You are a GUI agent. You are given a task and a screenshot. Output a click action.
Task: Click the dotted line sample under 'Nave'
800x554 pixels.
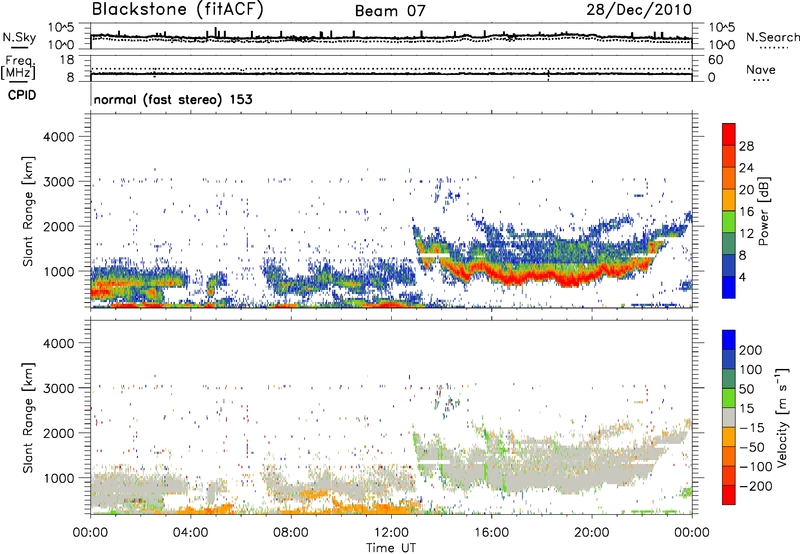click(x=761, y=80)
